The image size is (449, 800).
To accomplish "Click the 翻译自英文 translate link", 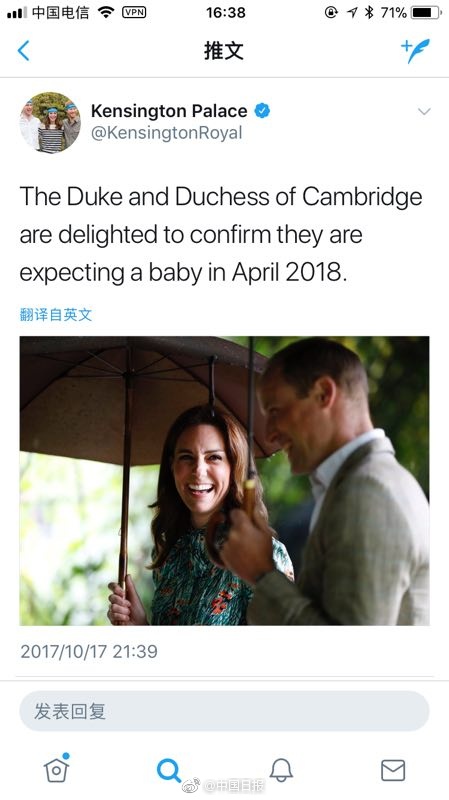I will coord(56,314).
